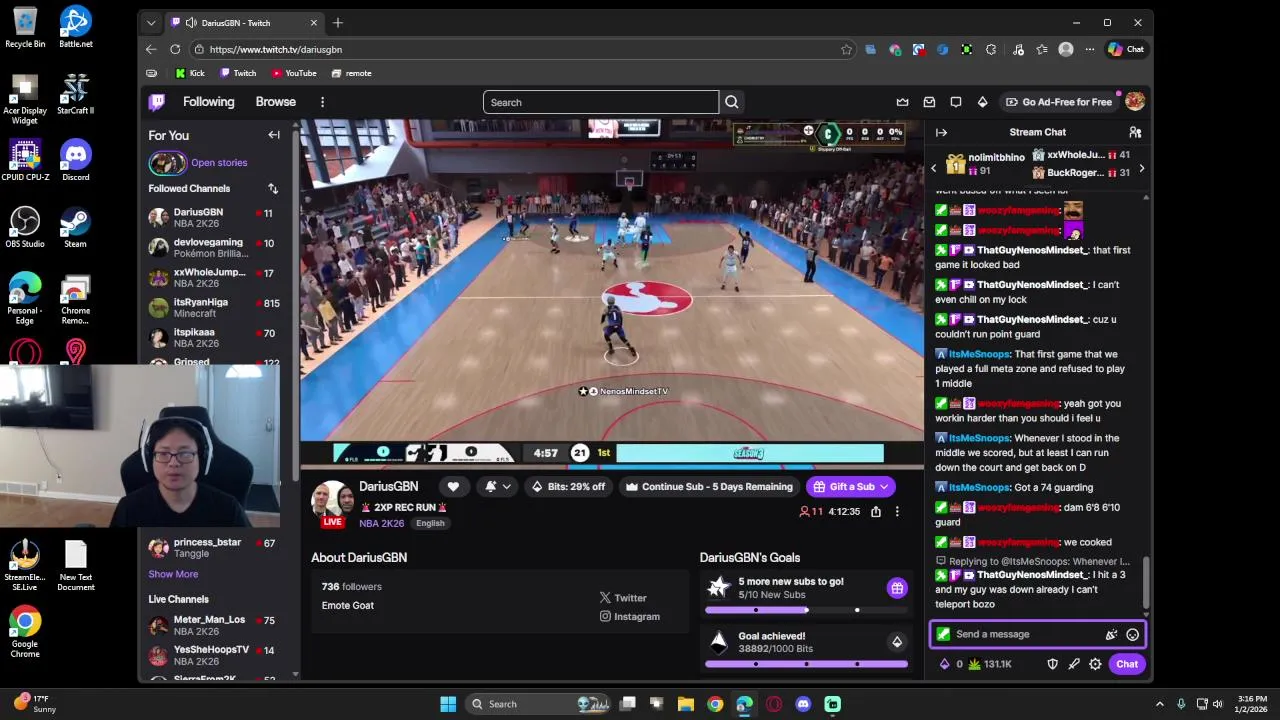Share the stream via share icon
This screenshot has width=1280, height=720.
(876, 512)
